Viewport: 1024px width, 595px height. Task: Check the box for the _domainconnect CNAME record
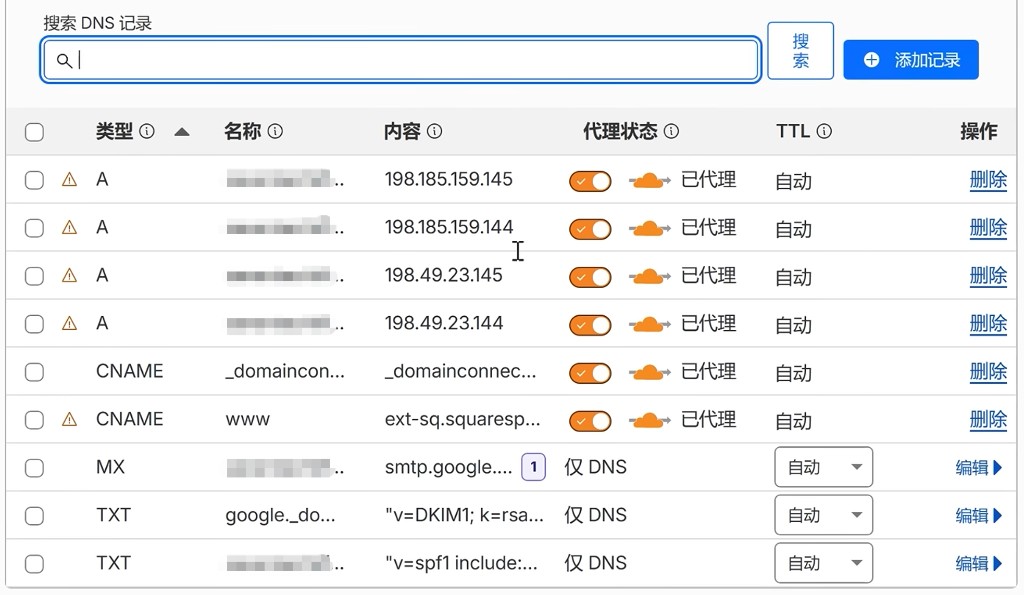point(35,372)
